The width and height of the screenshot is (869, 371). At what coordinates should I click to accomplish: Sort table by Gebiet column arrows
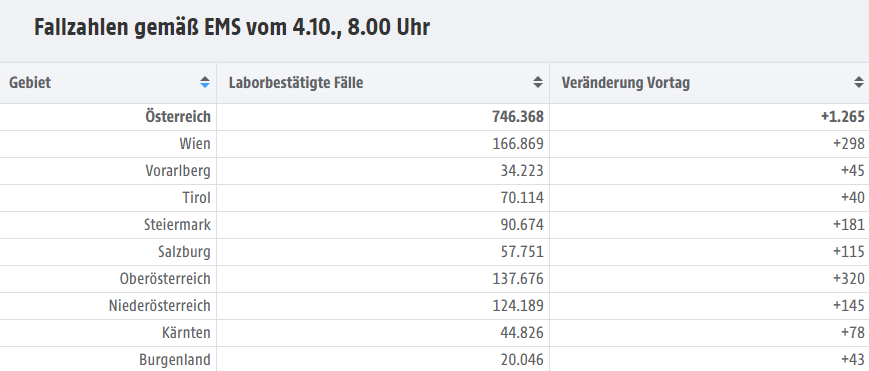tap(205, 83)
